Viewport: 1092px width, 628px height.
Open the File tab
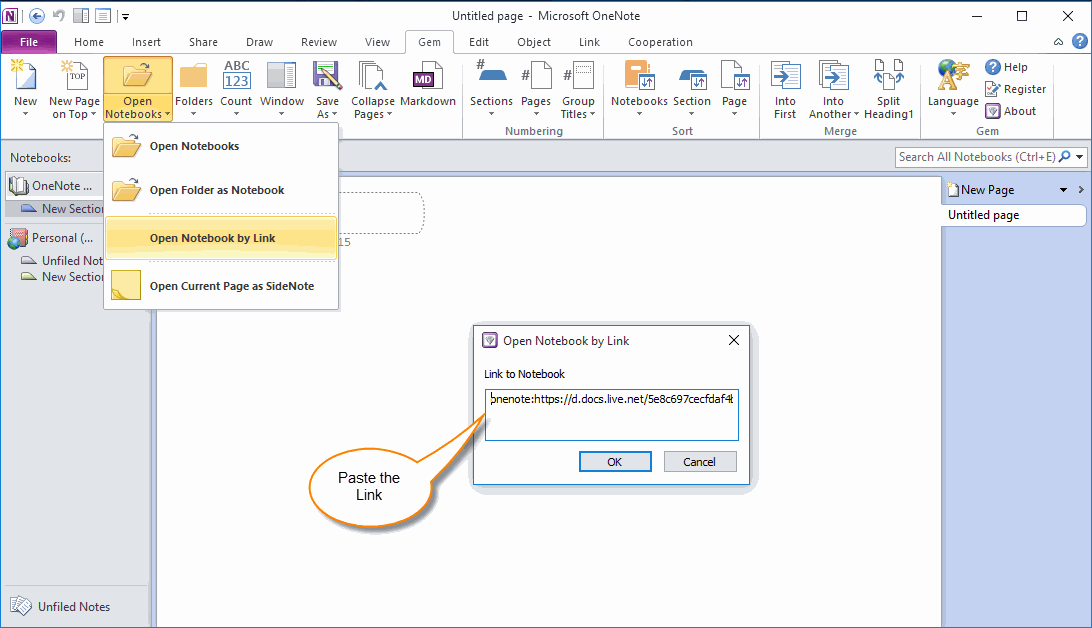29,42
